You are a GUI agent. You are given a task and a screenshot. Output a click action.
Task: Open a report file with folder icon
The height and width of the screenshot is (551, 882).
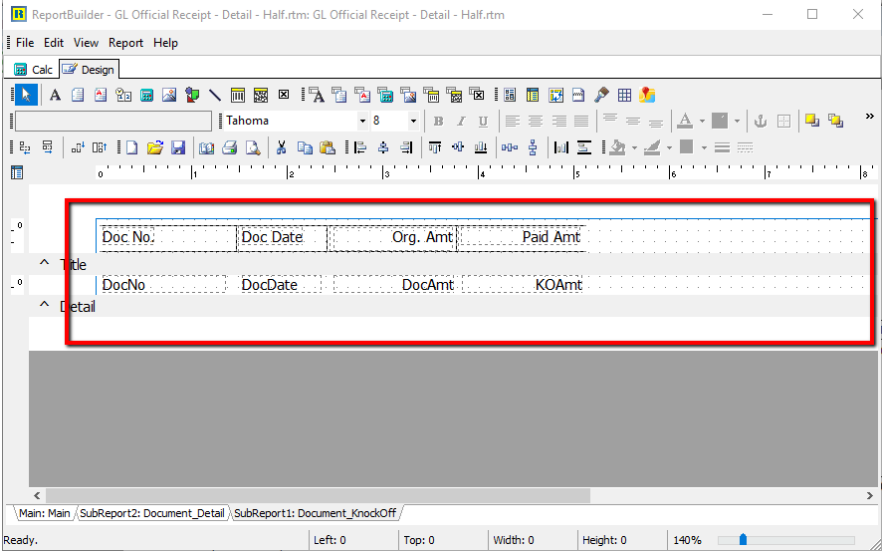coord(155,147)
